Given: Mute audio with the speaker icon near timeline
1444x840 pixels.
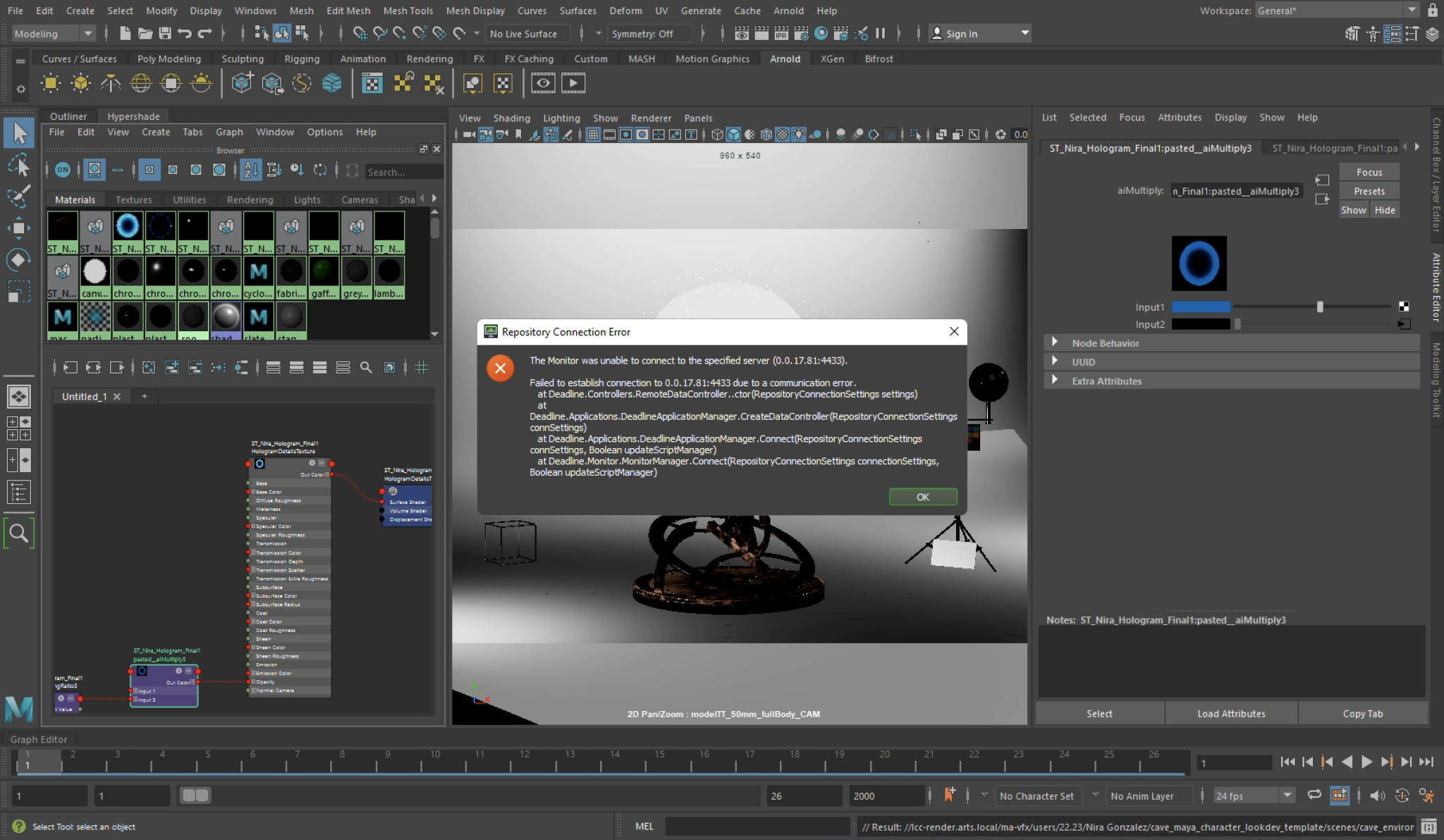Looking at the screenshot, I should point(1376,795).
